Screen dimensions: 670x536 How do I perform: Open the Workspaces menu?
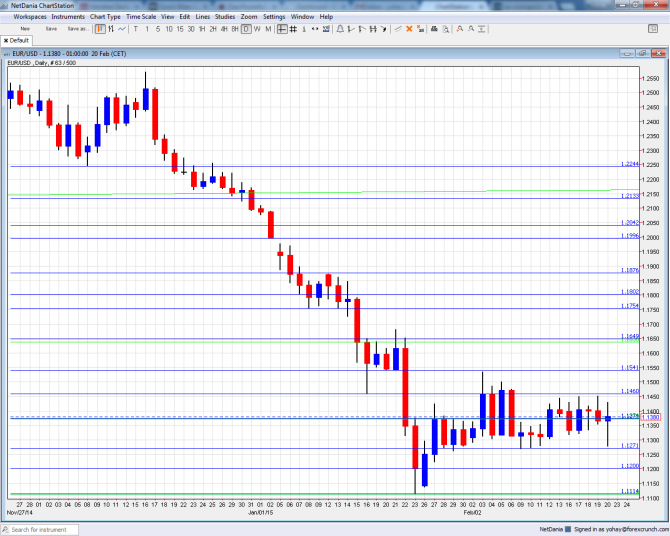click(x=30, y=17)
